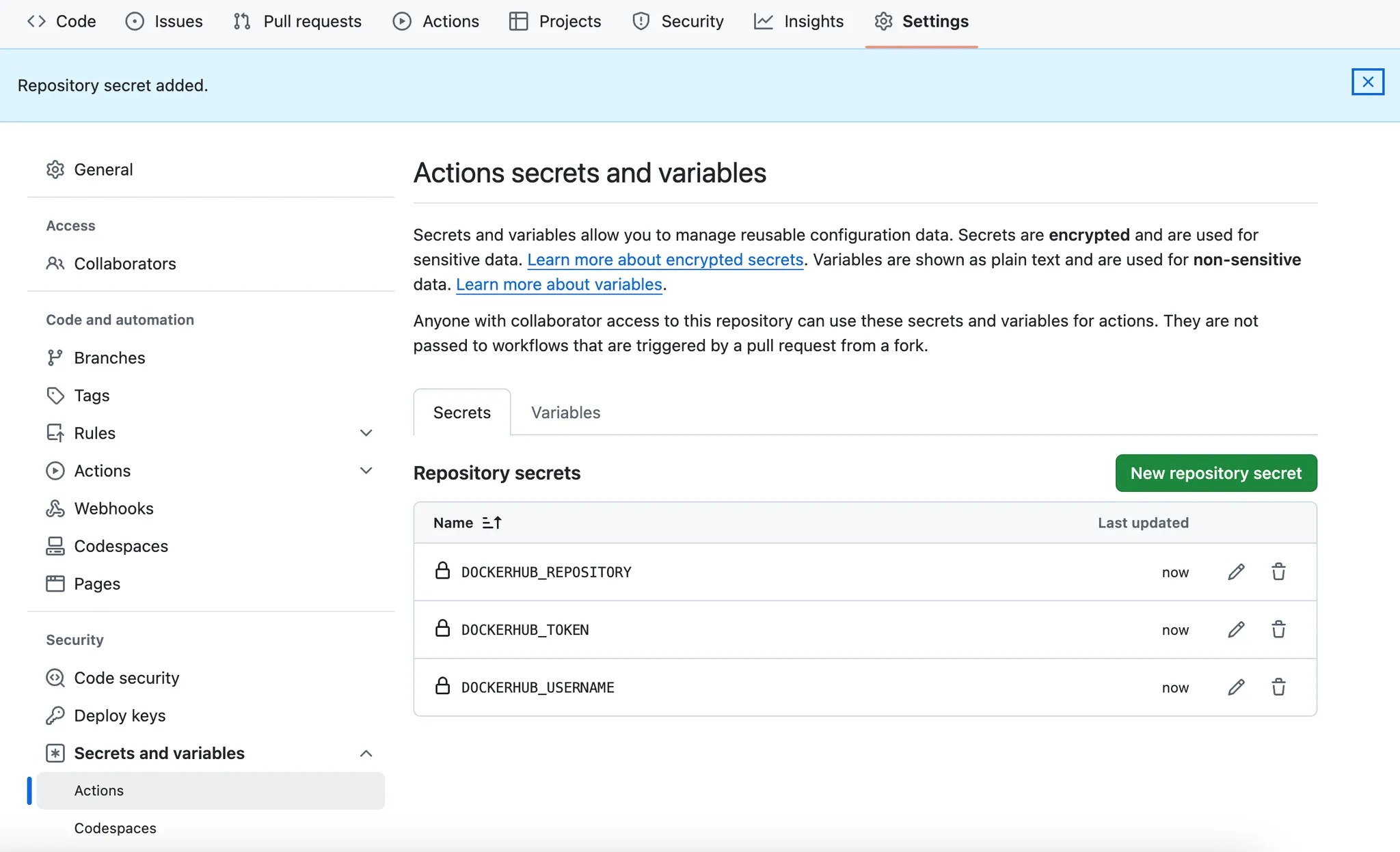
Task: Delete the DOCKERHUB_TOKEN secret with trash icon
Action: pyautogui.click(x=1278, y=629)
